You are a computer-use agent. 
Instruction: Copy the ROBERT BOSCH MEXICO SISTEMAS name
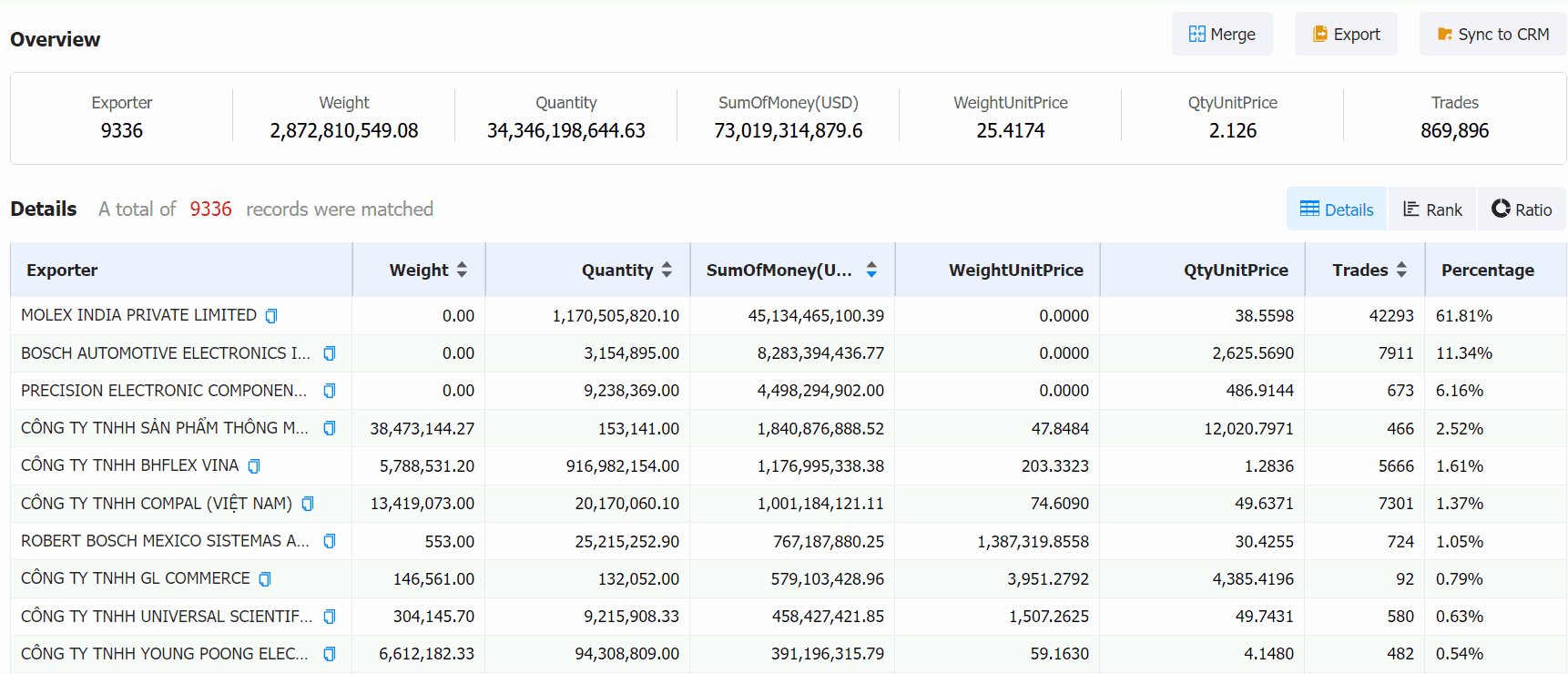(330, 541)
